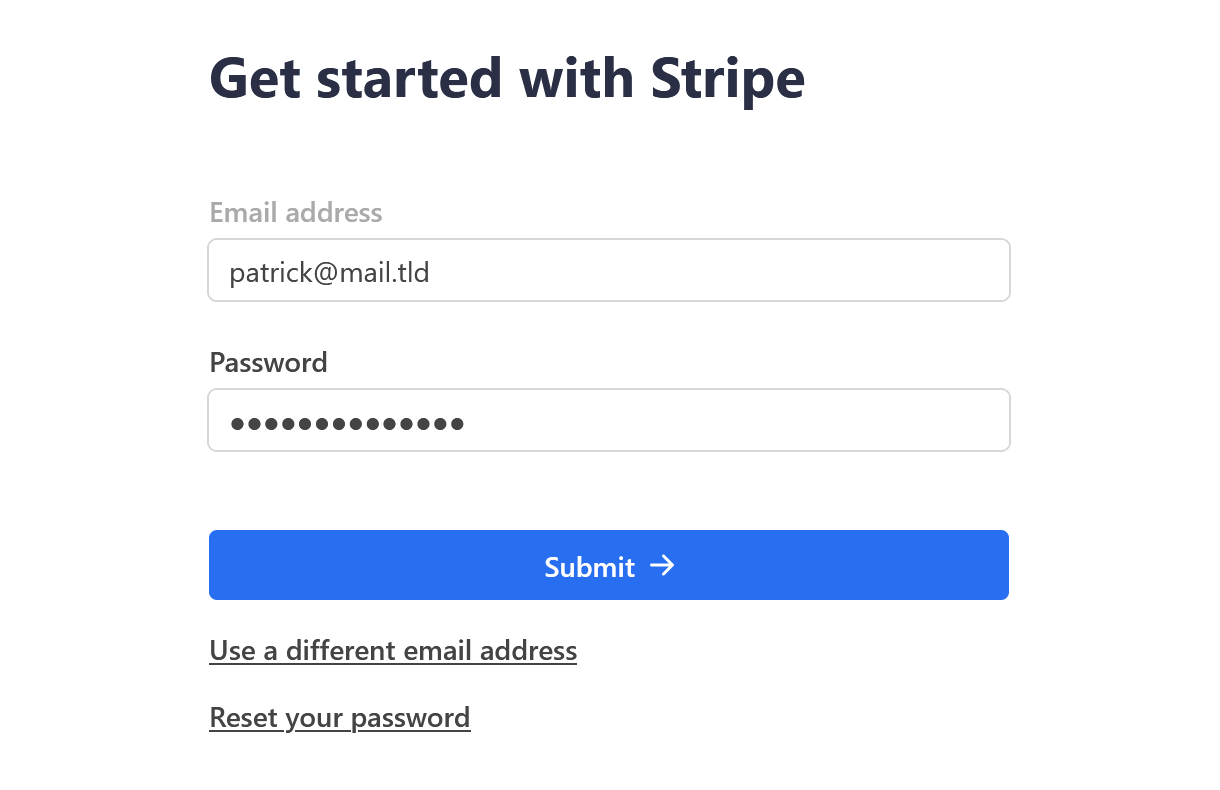
Task: Open the 'Use a different email address' link
Action: (x=393, y=651)
